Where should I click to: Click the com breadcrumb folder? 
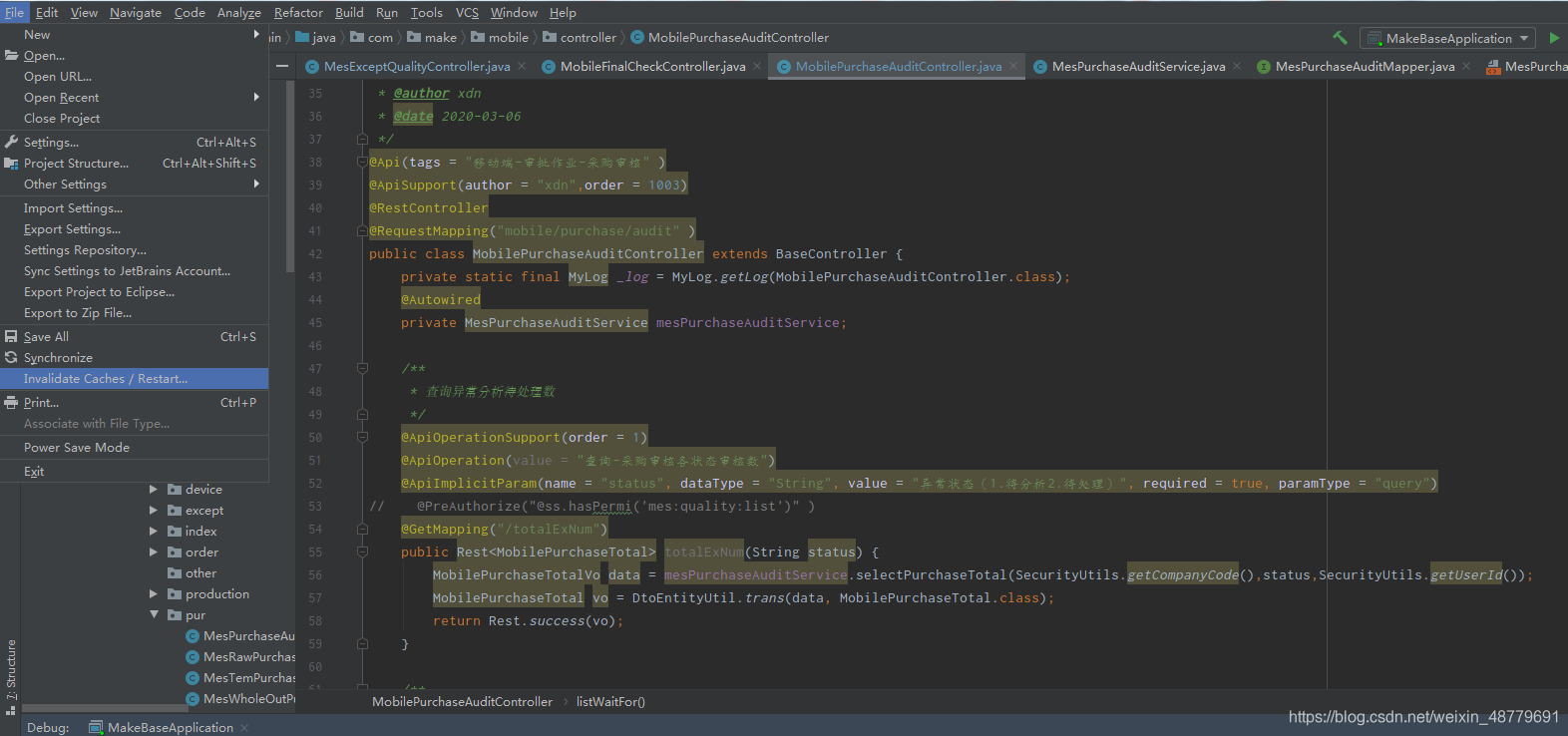tap(371, 37)
